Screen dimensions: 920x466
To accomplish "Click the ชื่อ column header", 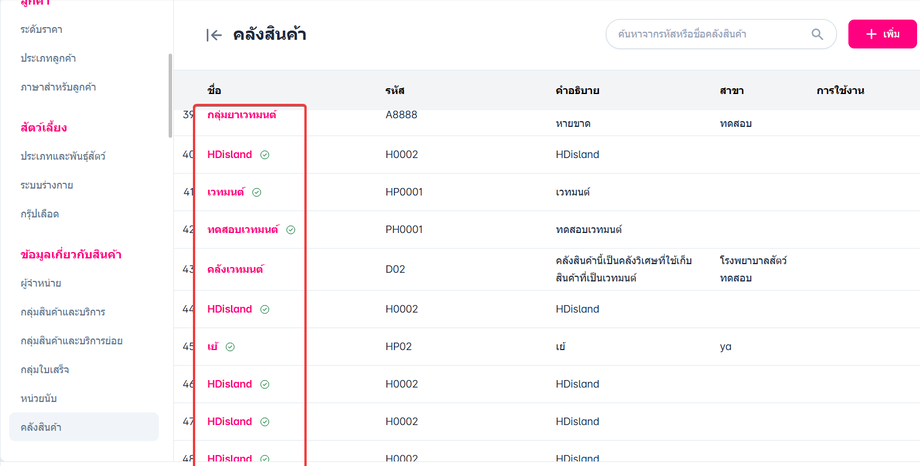I will point(215,91).
